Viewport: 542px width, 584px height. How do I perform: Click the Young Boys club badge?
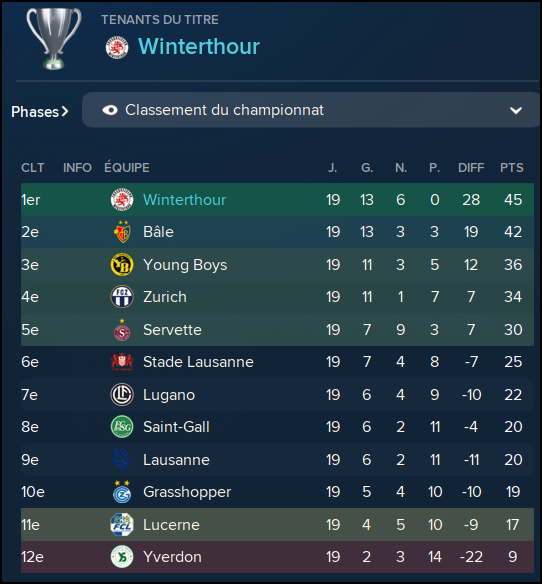pos(122,264)
